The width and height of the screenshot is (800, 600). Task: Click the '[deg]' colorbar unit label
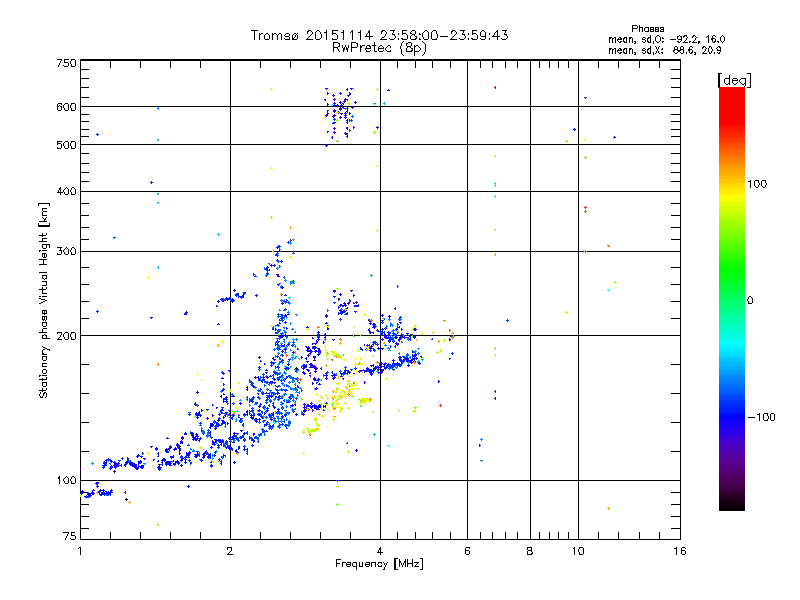pos(734,80)
